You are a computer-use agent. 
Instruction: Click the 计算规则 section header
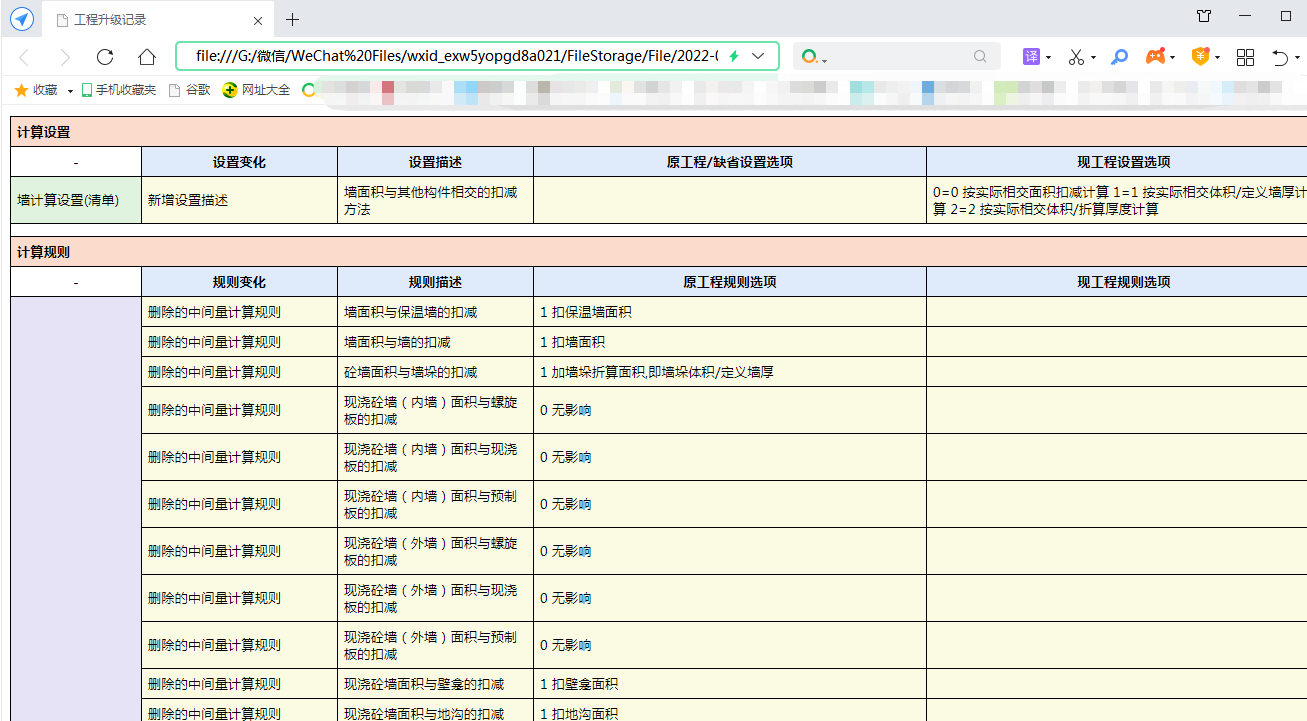pyautogui.click(x=658, y=252)
